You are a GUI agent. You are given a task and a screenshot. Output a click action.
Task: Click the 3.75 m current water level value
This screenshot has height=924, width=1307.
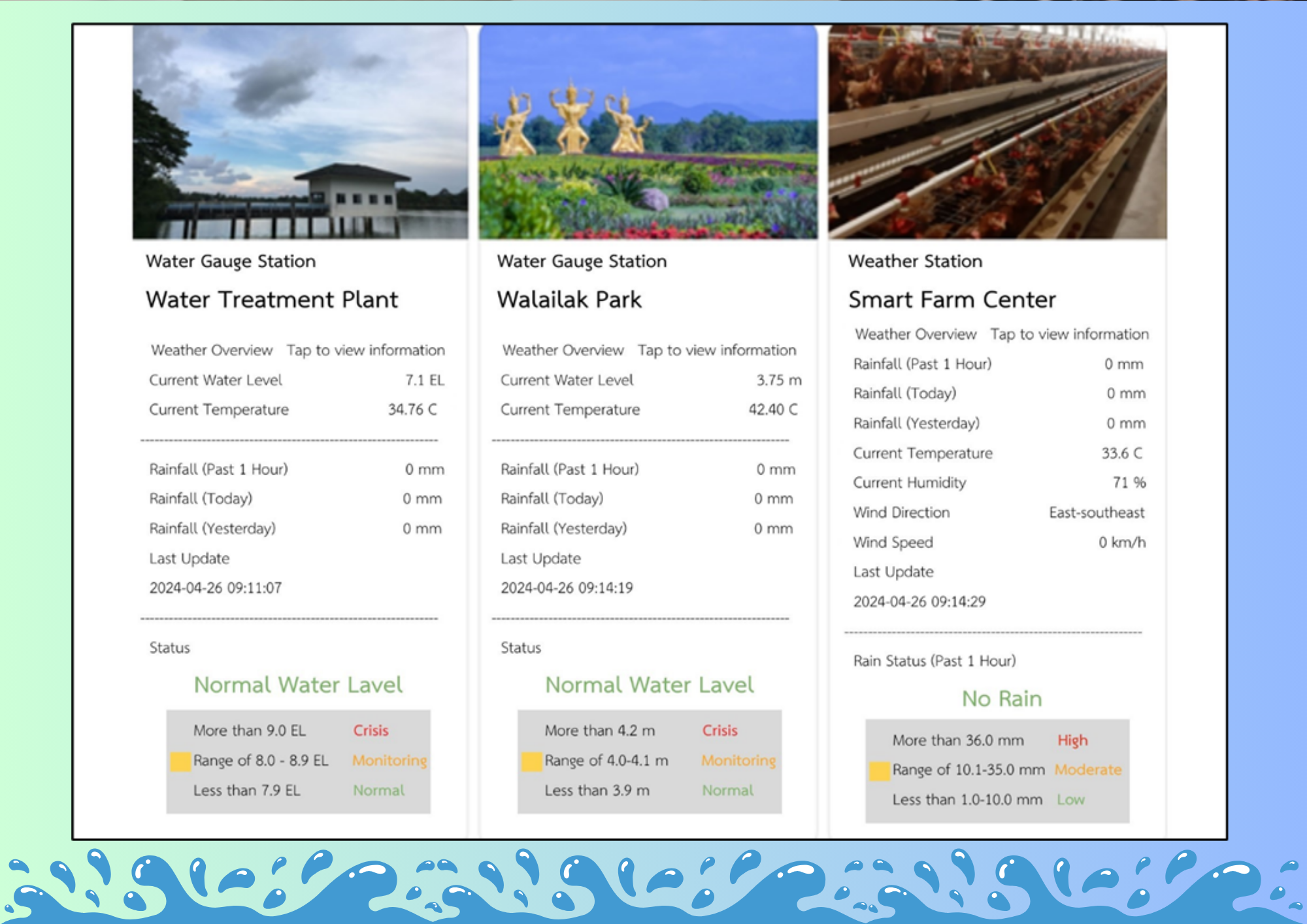pos(778,380)
